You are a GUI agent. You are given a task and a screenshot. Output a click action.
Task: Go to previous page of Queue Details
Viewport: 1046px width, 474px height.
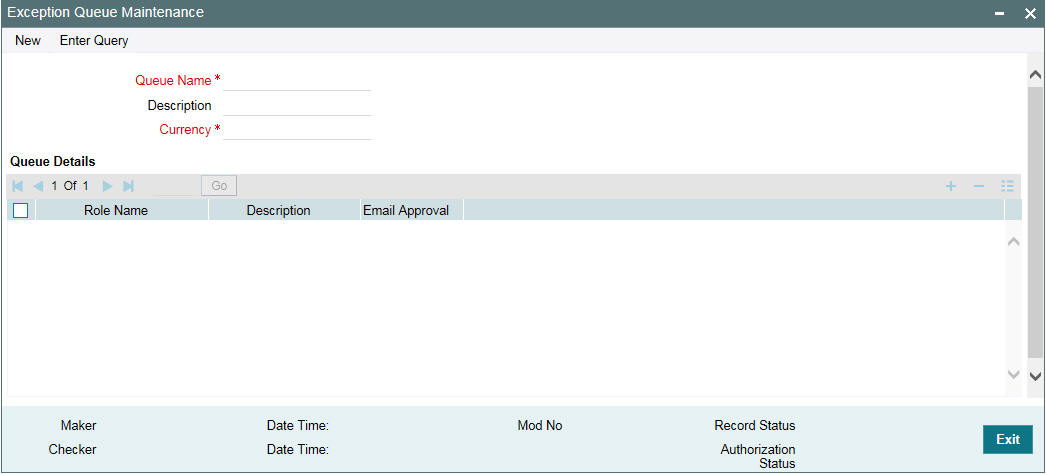pyautogui.click(x=38, y=186)
